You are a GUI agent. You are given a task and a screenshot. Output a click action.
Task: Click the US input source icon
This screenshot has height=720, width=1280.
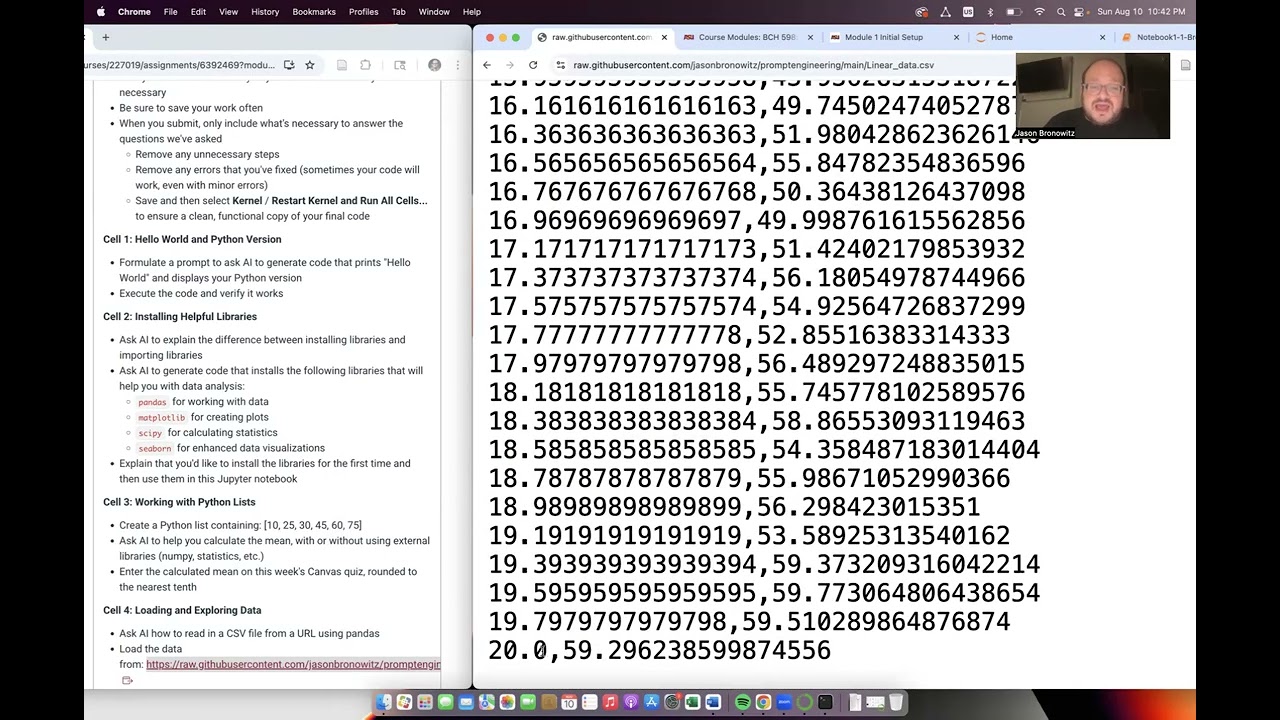968,12
